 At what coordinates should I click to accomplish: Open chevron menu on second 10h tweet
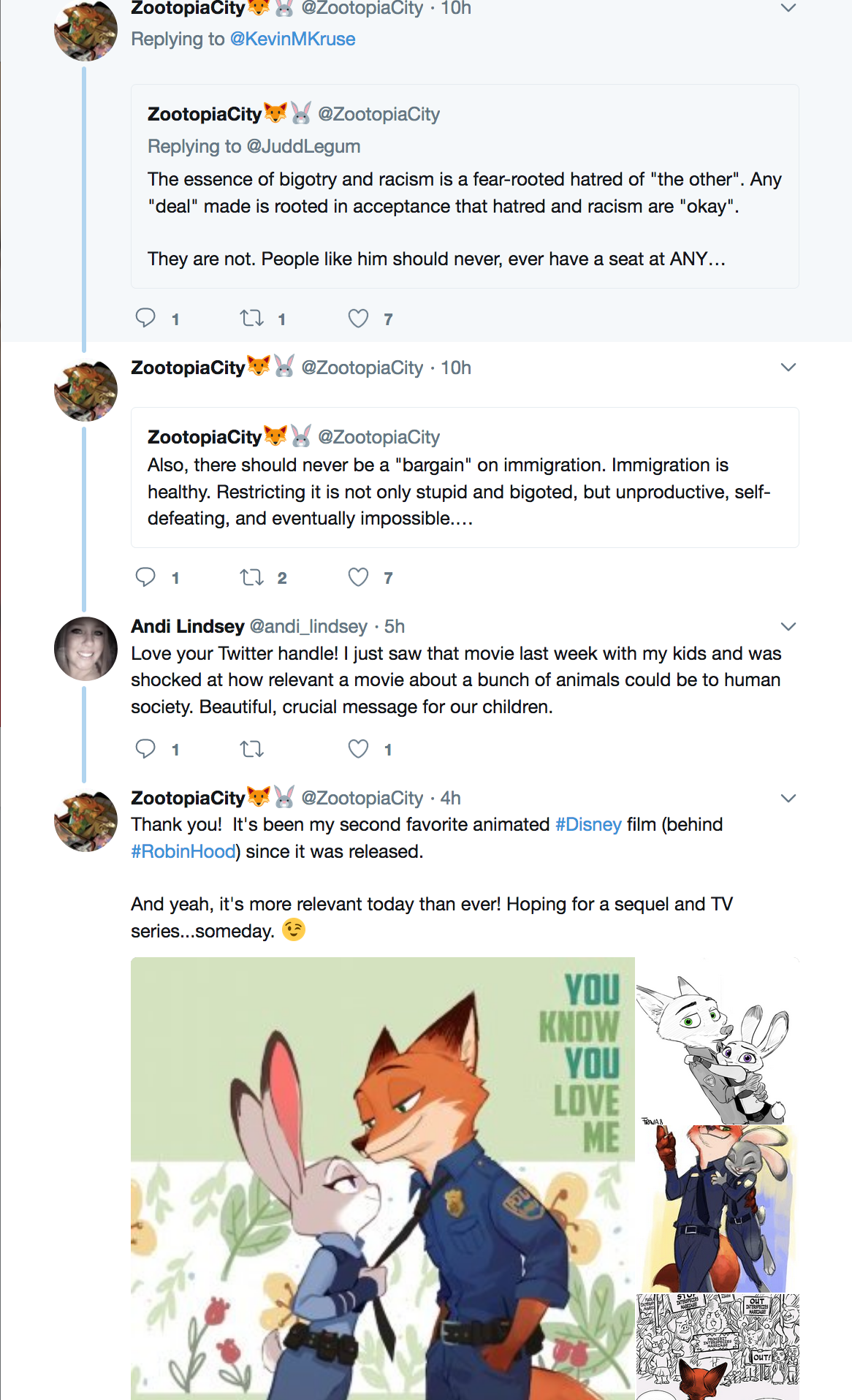(x=788, y=367)
